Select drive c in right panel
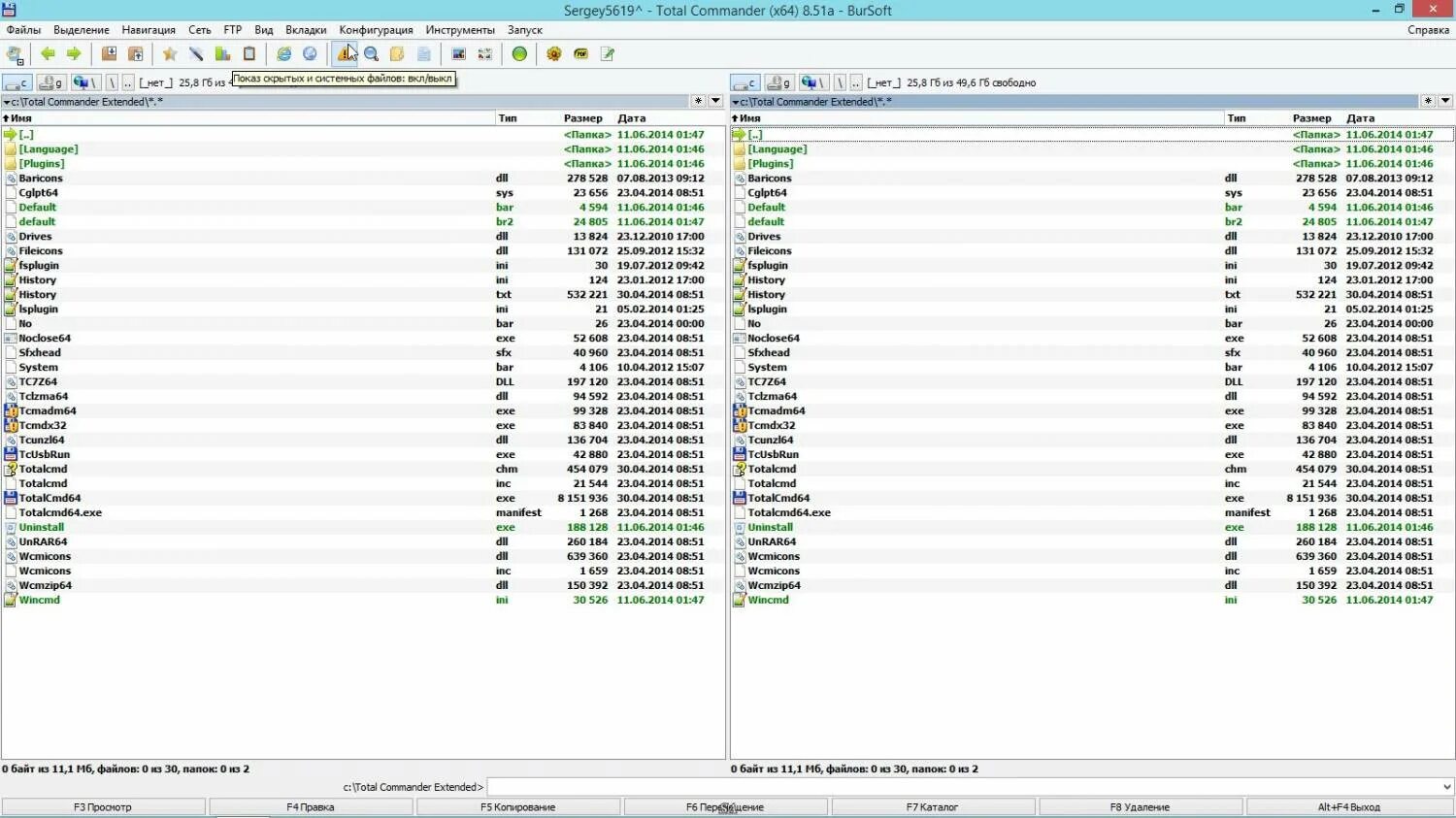This screenshot has height=818, width=1456. click(745, 83)
